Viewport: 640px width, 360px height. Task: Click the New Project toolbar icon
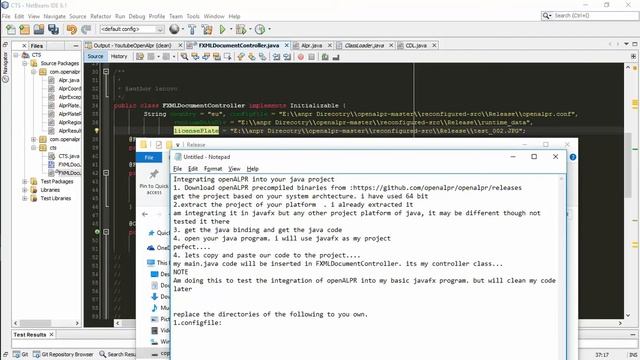24,29
